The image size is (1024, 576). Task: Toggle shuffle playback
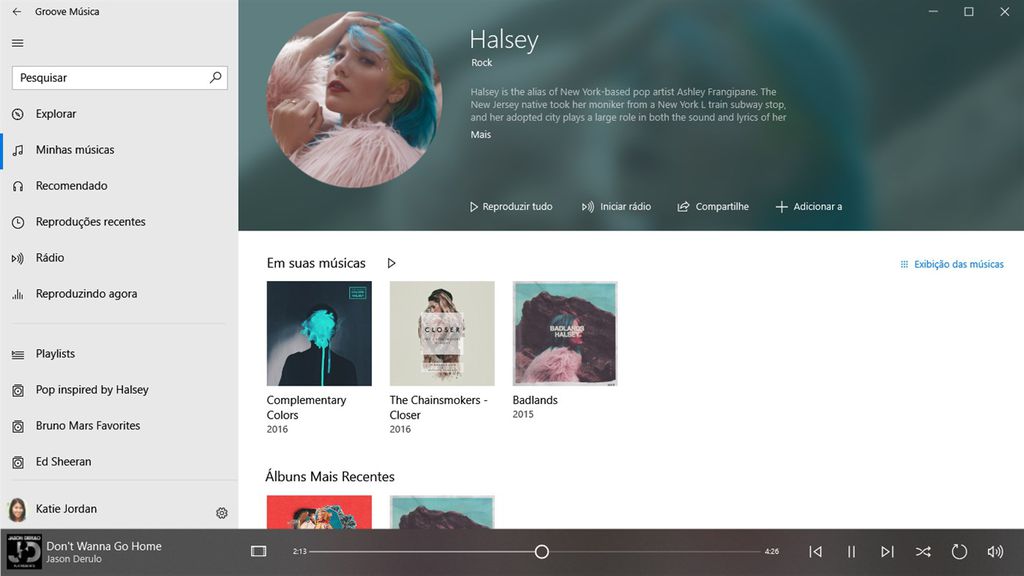tap(923, 552)
